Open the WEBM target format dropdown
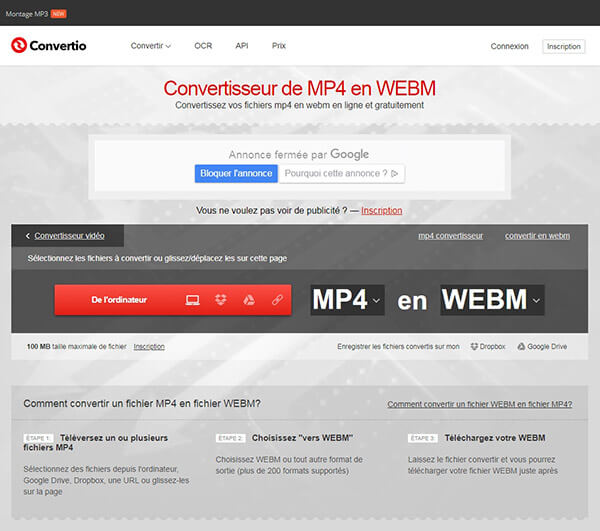The width and height of the screenshot is (600, 531). (492, 300)
